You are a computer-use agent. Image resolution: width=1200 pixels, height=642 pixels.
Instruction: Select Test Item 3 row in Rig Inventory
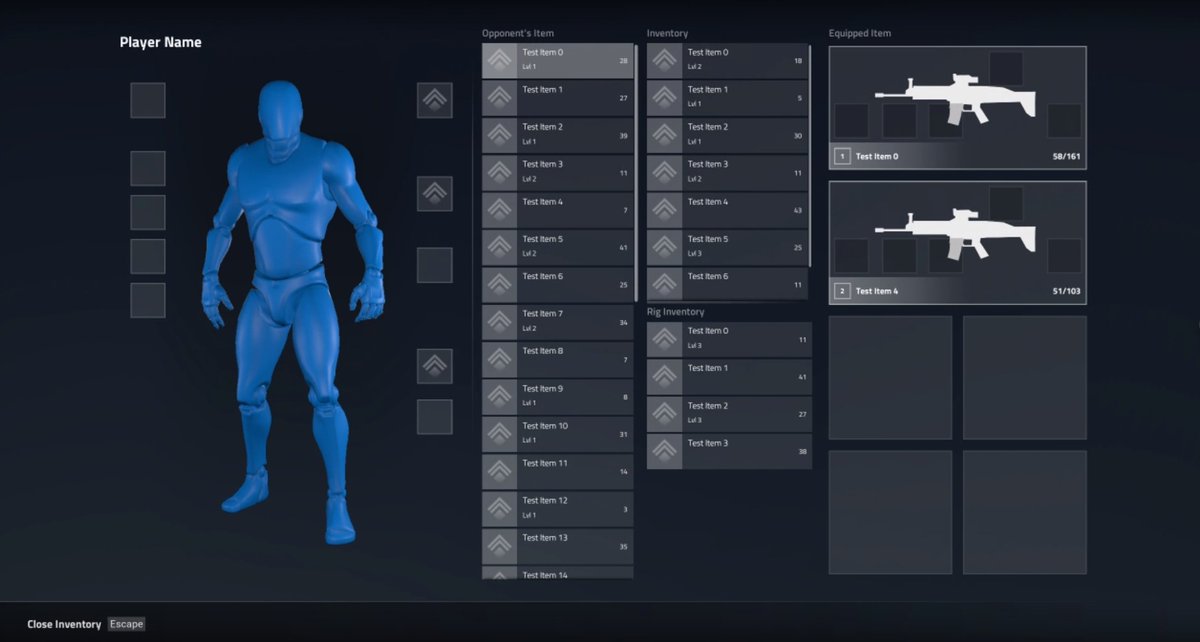point(729,452)
